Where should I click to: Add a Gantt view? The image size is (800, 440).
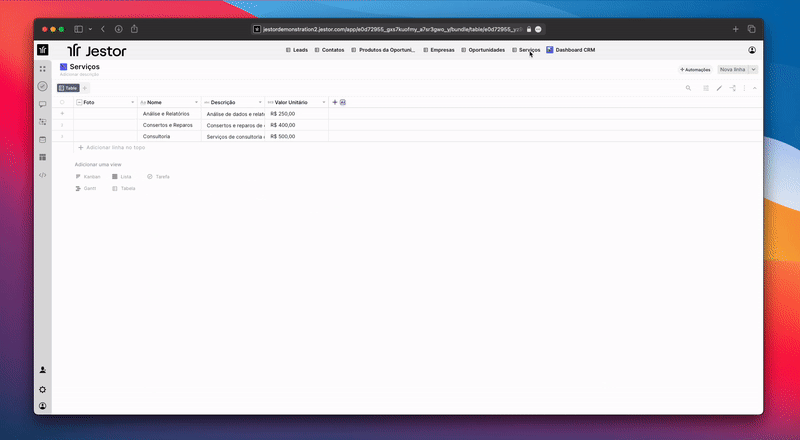point(86,188)
